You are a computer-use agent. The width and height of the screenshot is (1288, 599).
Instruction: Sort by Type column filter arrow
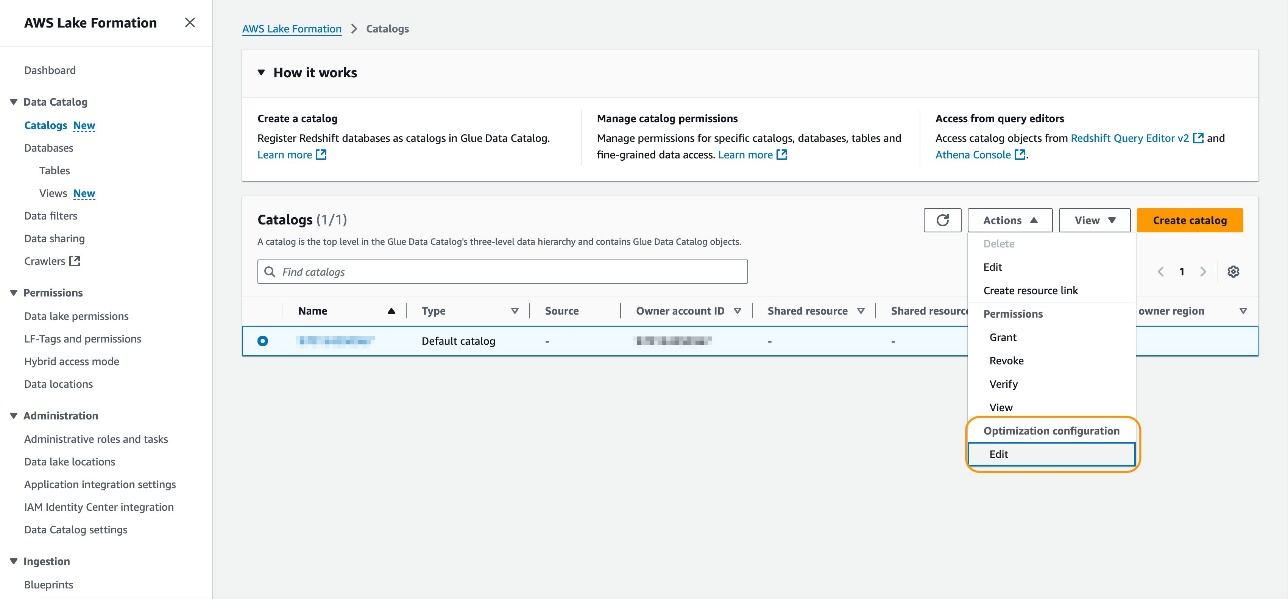[515, 311]
